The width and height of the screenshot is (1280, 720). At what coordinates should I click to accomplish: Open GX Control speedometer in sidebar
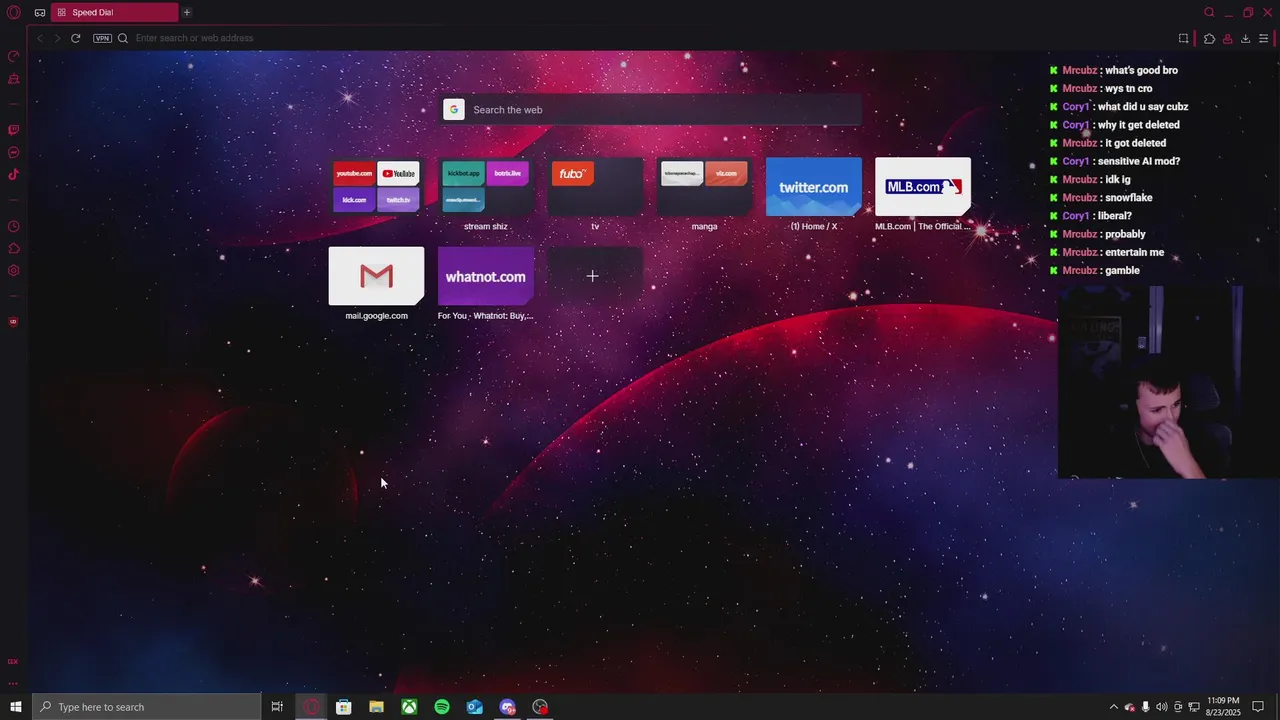click(x=13, y=56)
